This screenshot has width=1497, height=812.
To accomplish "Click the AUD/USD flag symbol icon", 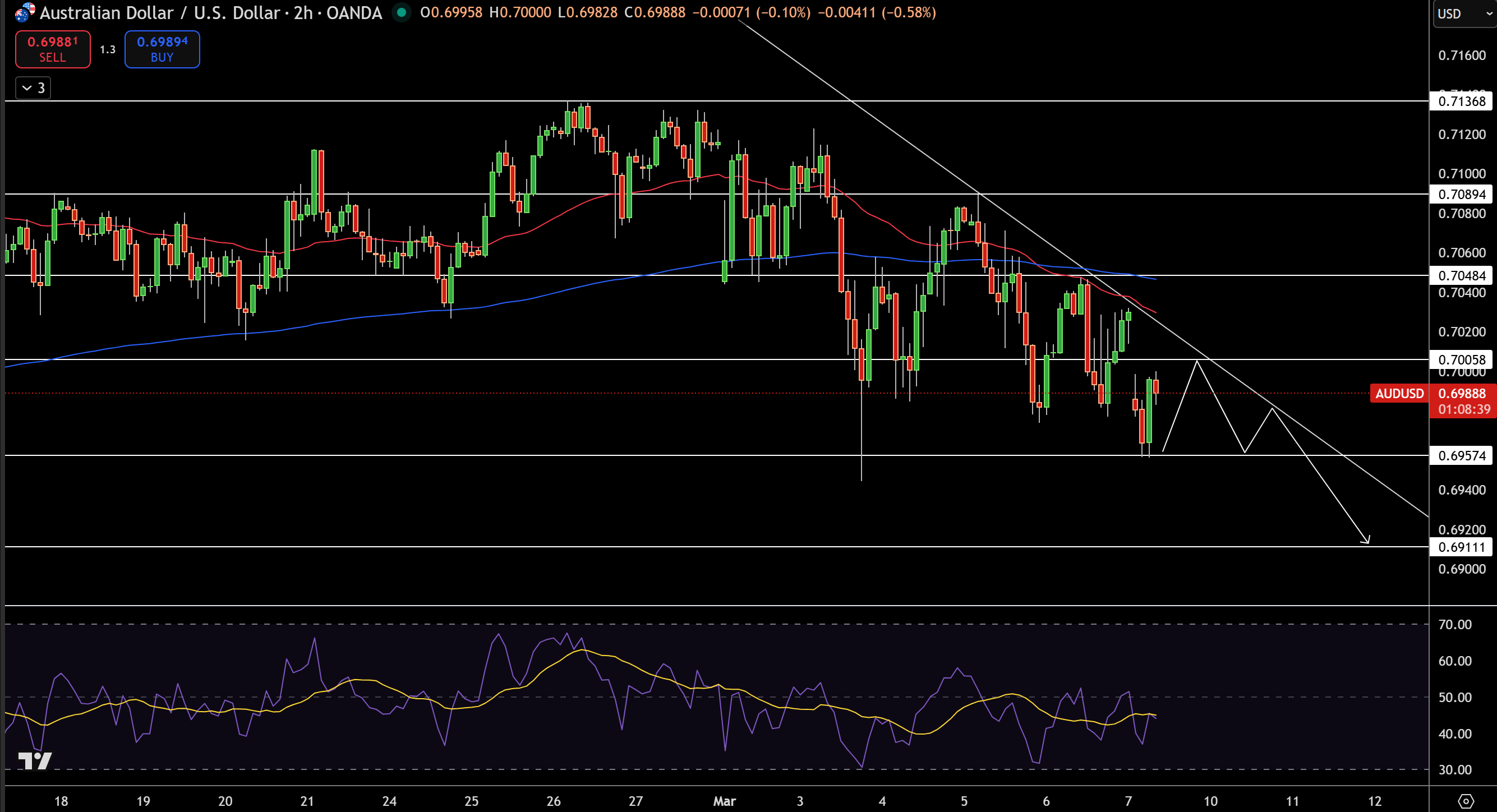I will click(x=25, y=12).
